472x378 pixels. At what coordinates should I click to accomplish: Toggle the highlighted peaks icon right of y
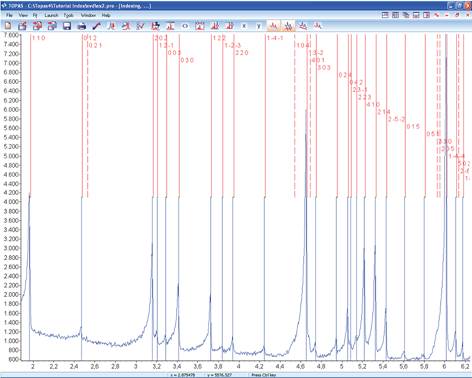click(274, 26)
